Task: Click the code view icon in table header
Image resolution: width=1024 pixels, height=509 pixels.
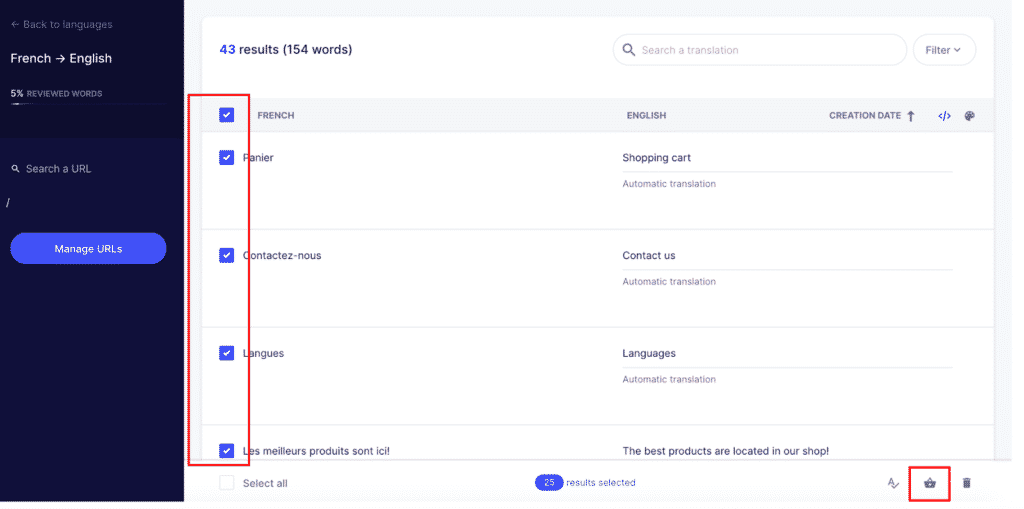Action: tap(944, 116)
